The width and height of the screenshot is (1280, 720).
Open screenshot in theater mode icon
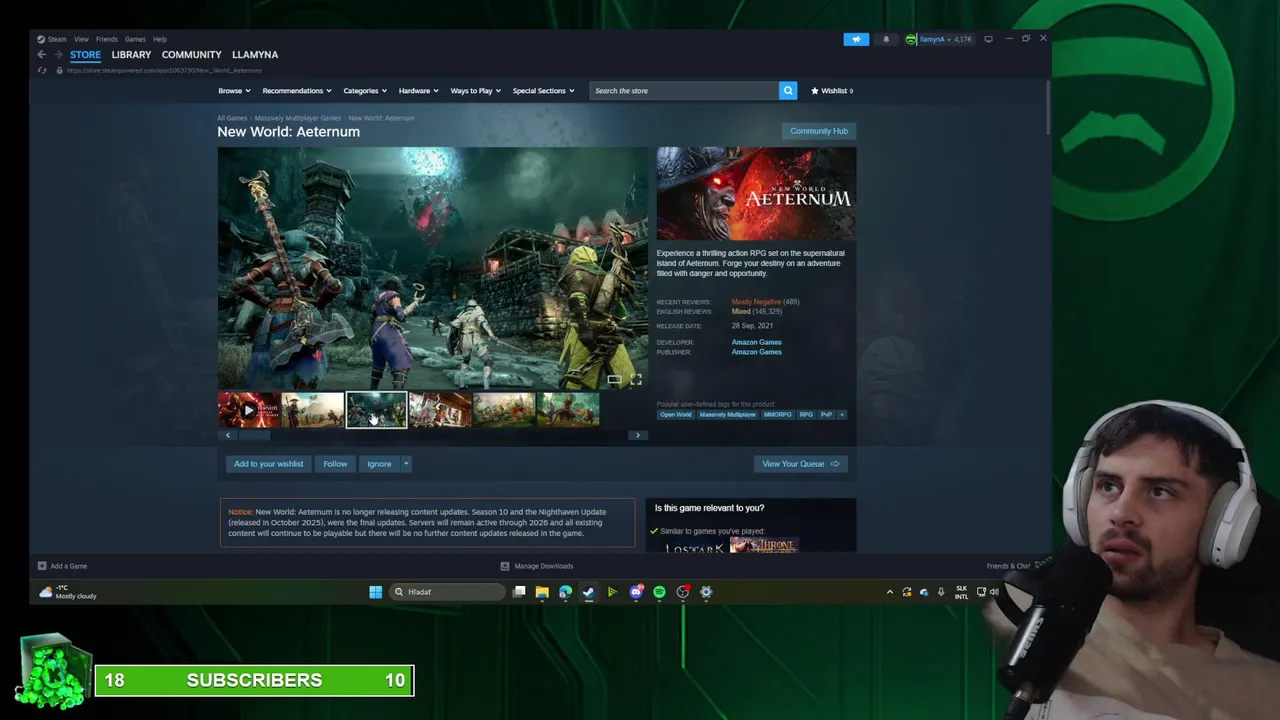(614, 380)
